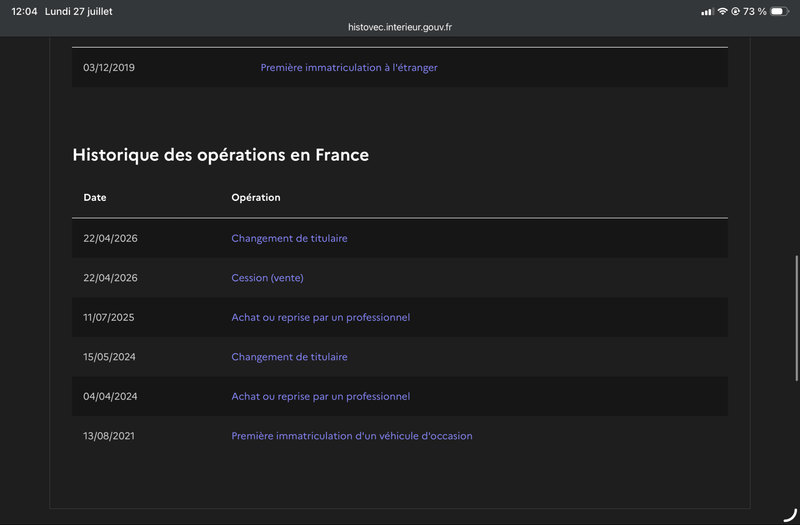The image size is (800, 525).
Task: Tap the '73 %' battery percentage
Action: [x=755, y=11]
